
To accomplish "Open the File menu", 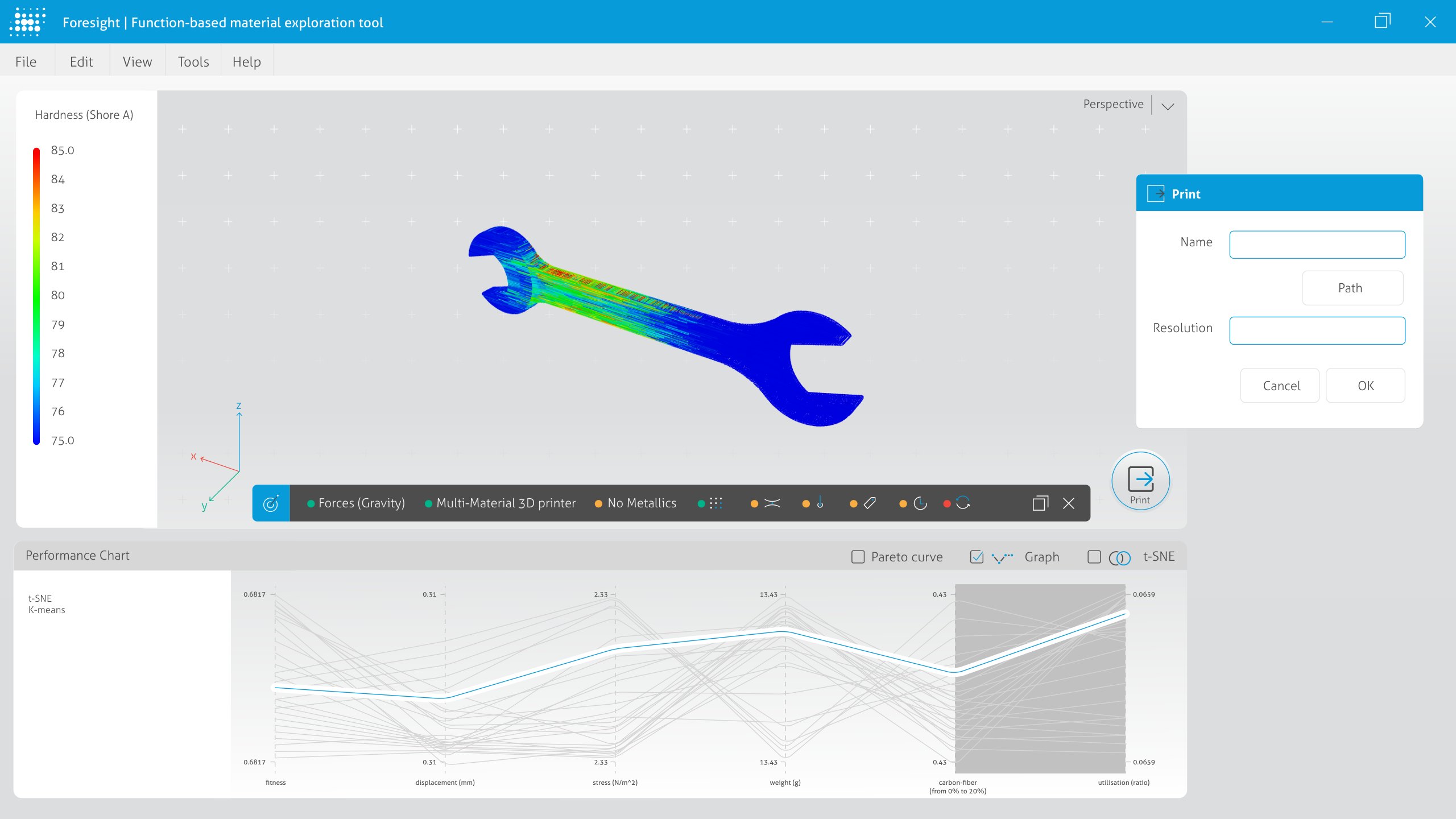I will pos(26,61).
